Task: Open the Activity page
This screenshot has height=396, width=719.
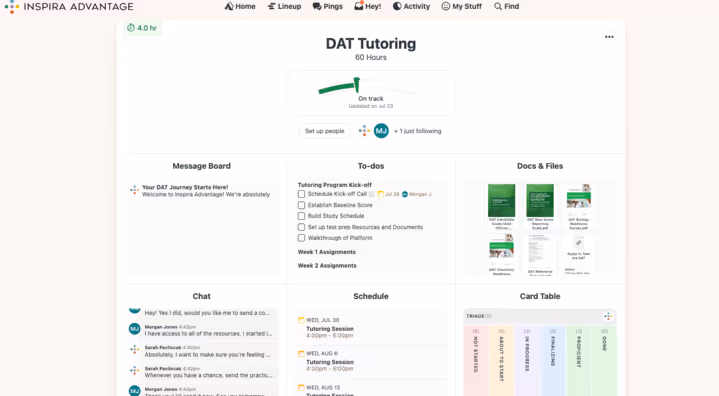Action: 411,6
